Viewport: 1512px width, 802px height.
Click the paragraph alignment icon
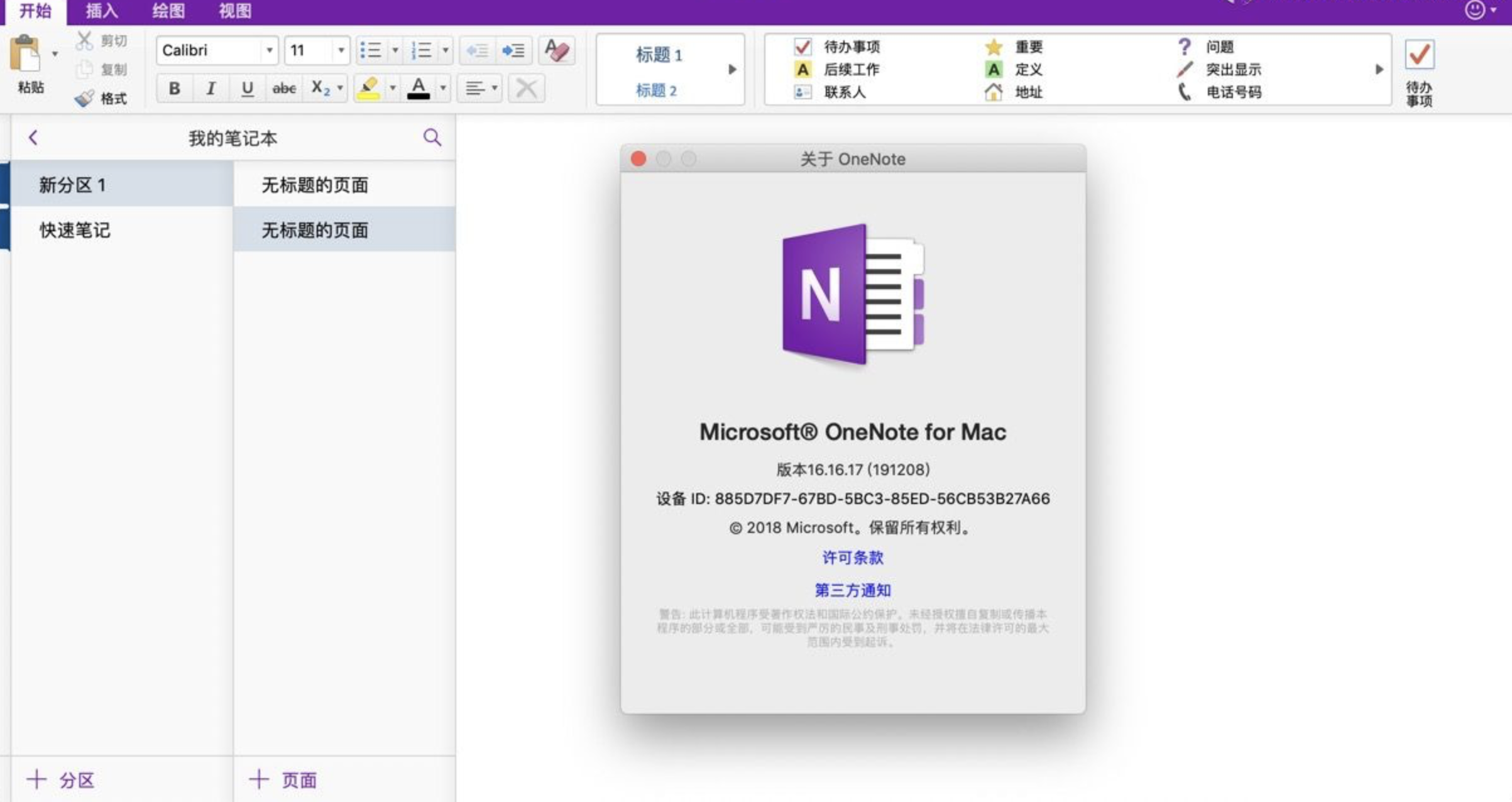tap(474, 89)
